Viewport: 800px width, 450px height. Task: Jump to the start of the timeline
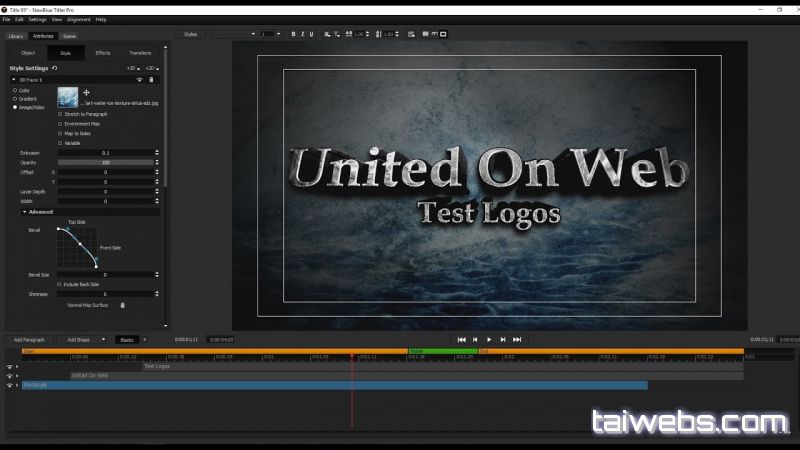point(461,340)
